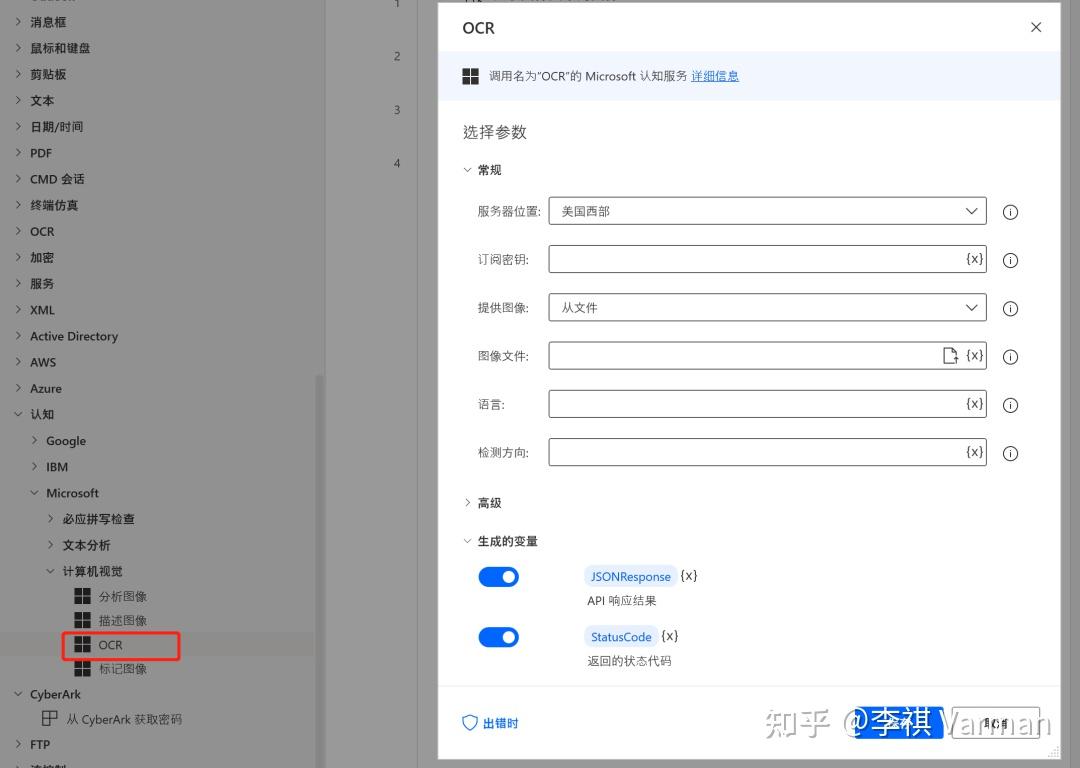1080x768 pixels.
Task: Click inside the 订阅密钥 input field
Action: coord(750,258)
